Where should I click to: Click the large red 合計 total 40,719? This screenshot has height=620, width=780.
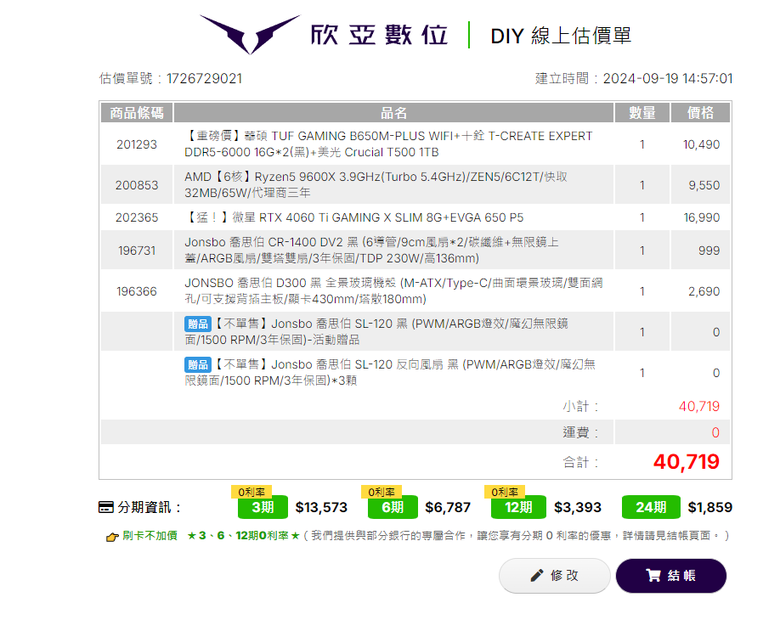click(686, 462)
